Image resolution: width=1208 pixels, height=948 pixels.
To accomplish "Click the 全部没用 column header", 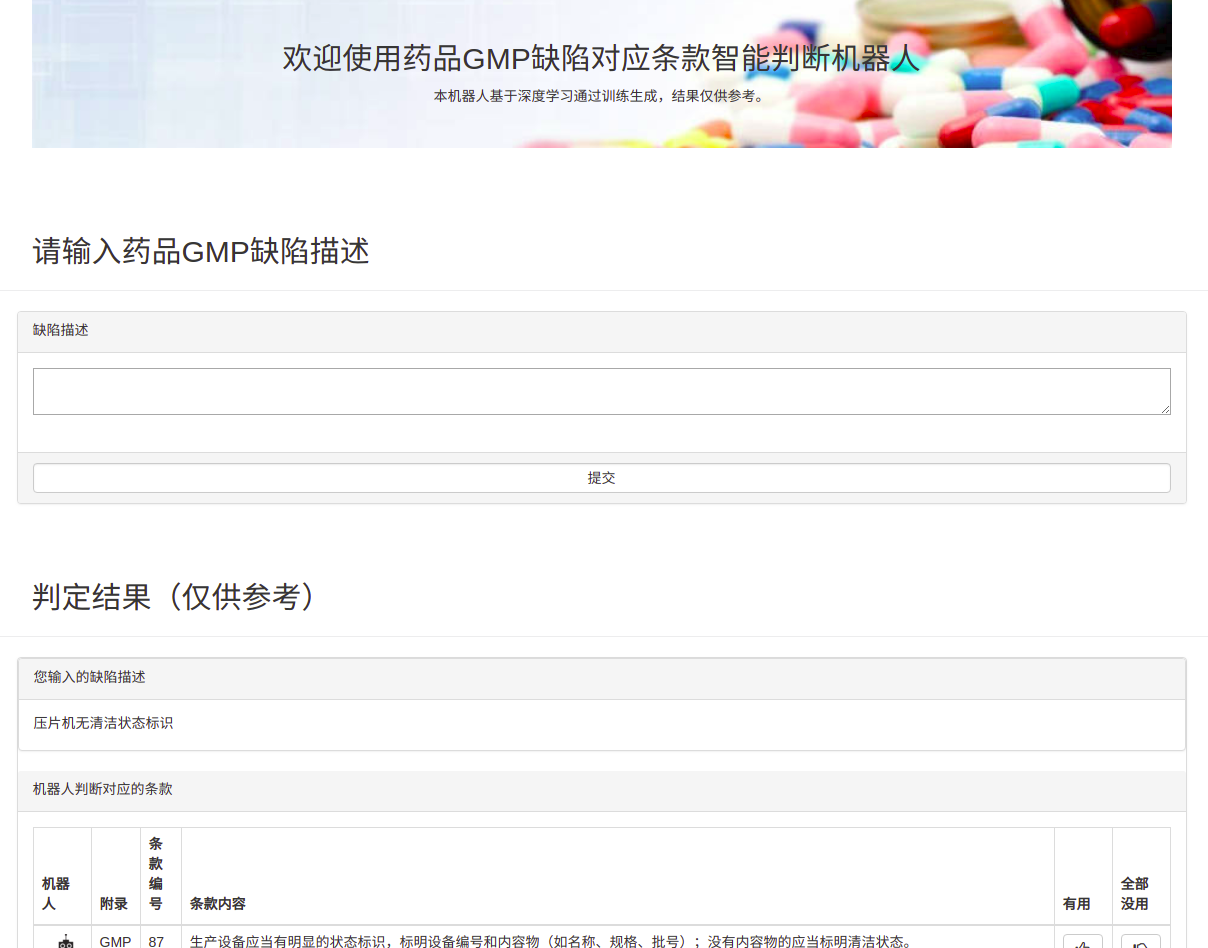I will [1135, 893].
